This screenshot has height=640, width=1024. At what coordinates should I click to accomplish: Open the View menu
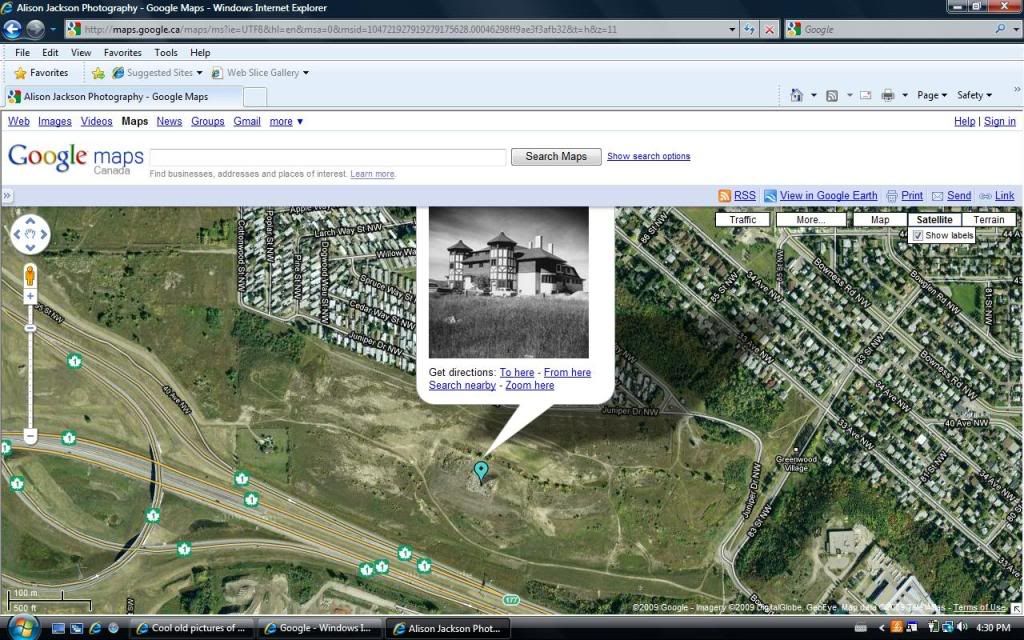(81, 52)
